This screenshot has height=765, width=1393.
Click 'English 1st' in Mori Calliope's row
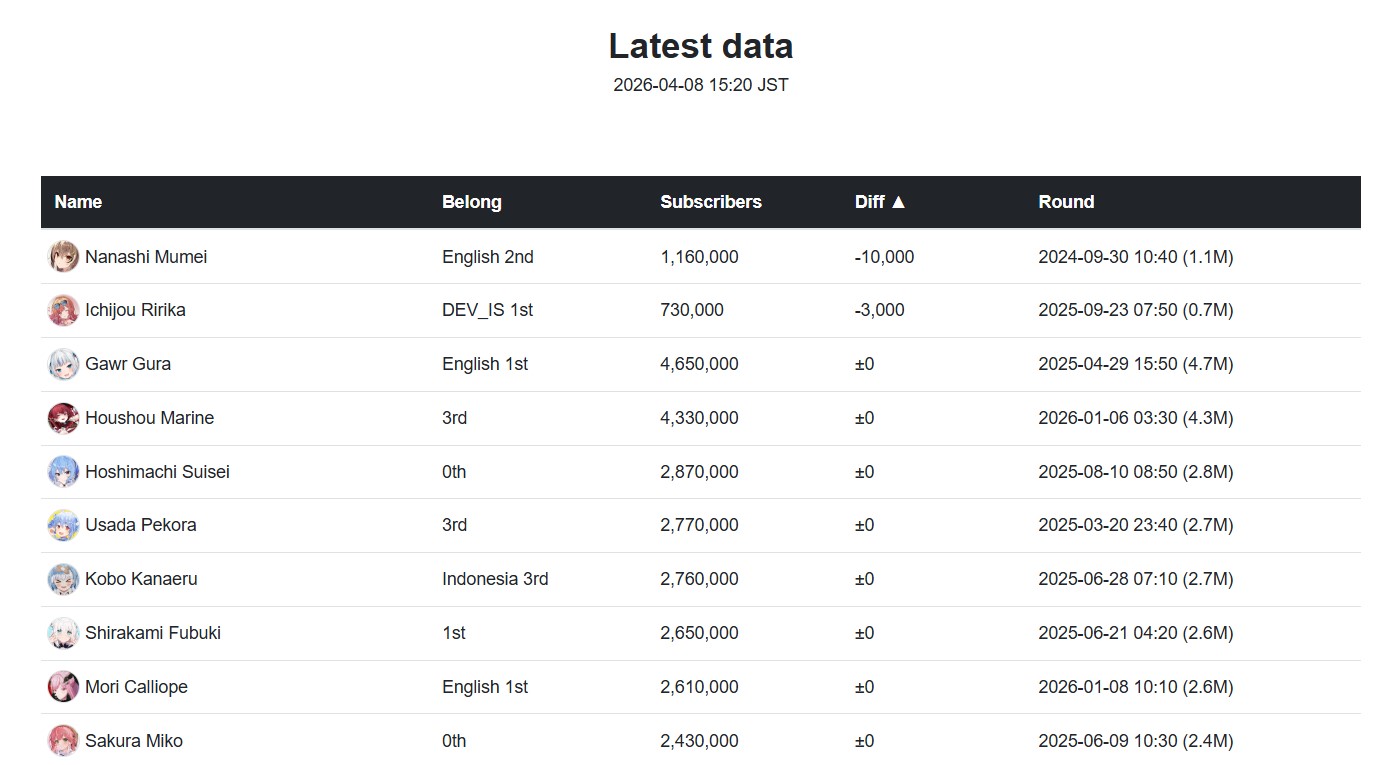(485, 687)
